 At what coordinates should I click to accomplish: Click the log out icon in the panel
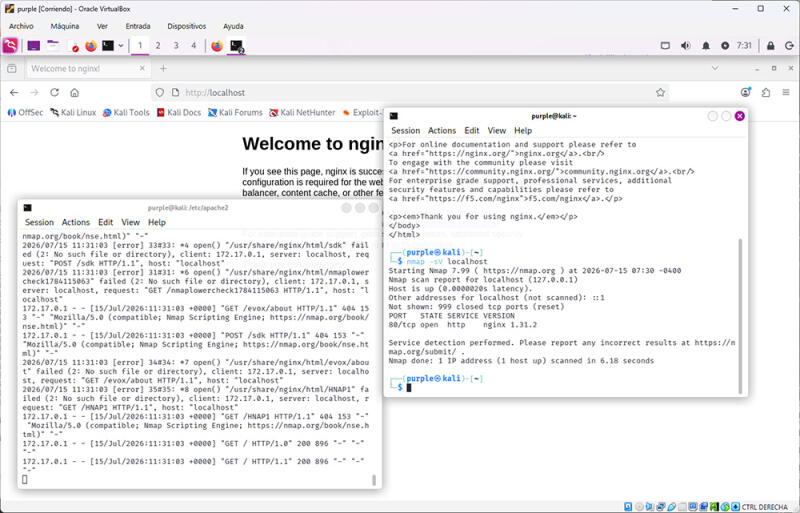tap(789, 45)
